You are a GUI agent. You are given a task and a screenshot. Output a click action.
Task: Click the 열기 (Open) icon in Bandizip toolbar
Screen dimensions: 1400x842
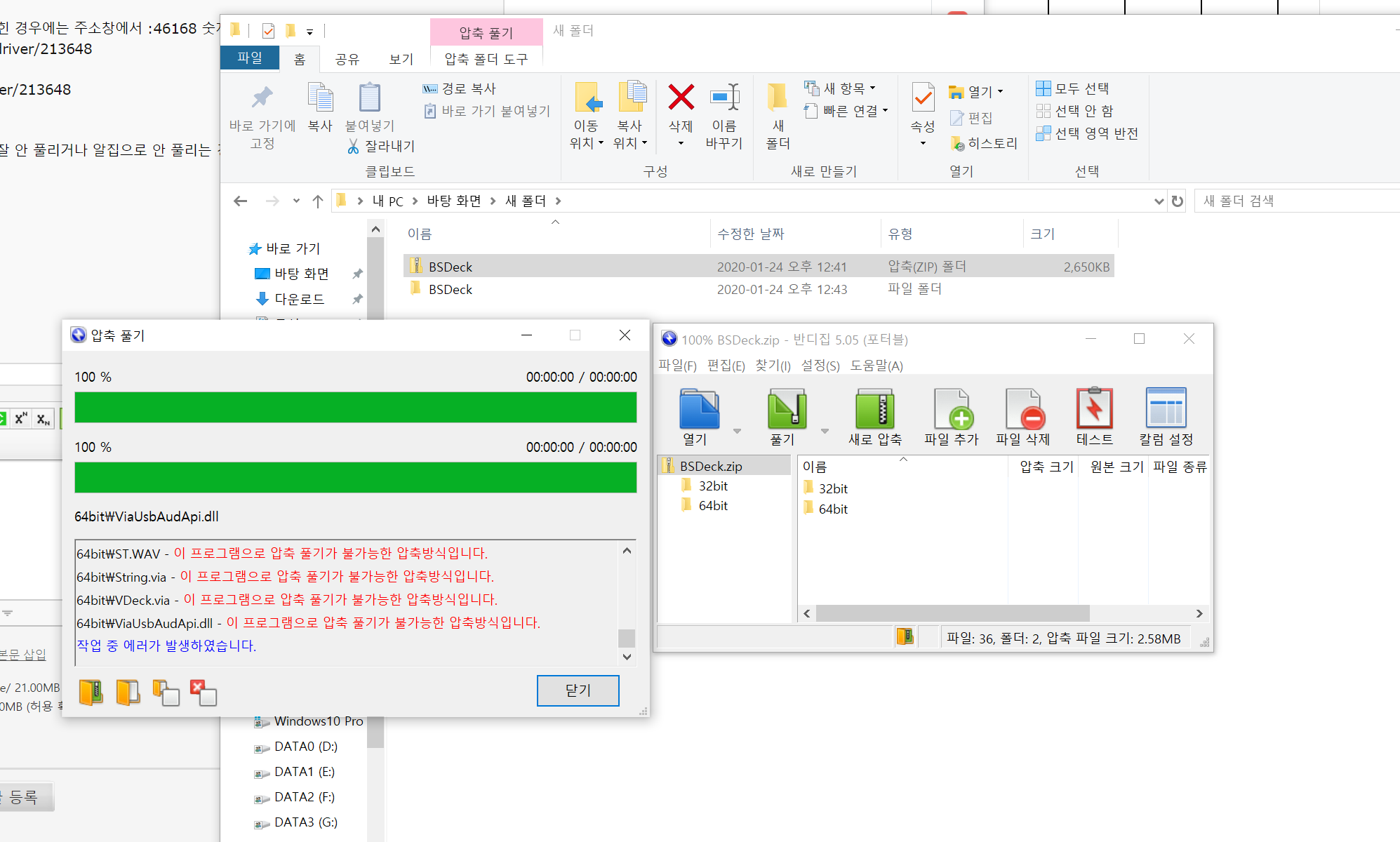699,409
